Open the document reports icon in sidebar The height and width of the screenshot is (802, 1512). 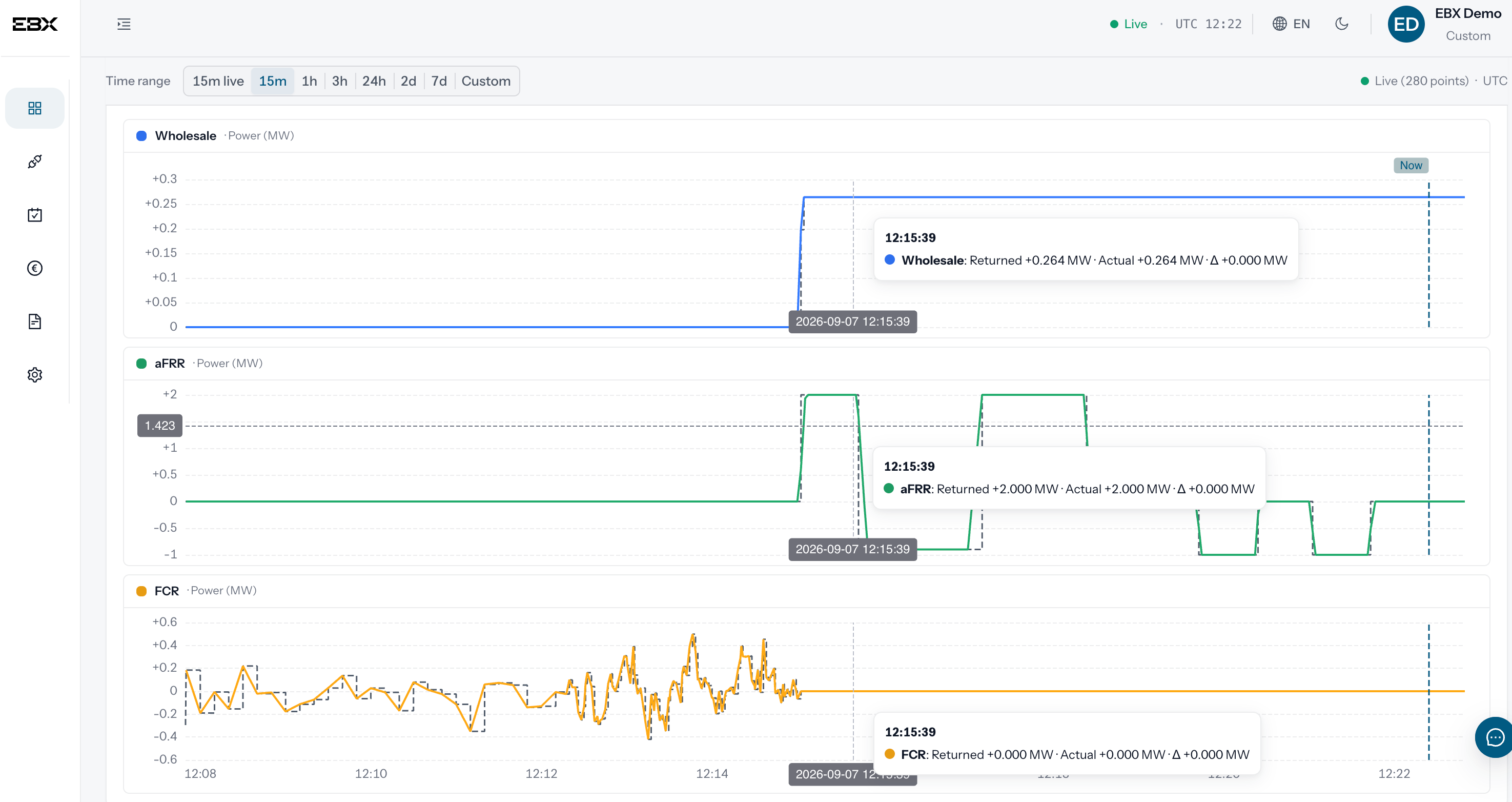tap(35, 321)
